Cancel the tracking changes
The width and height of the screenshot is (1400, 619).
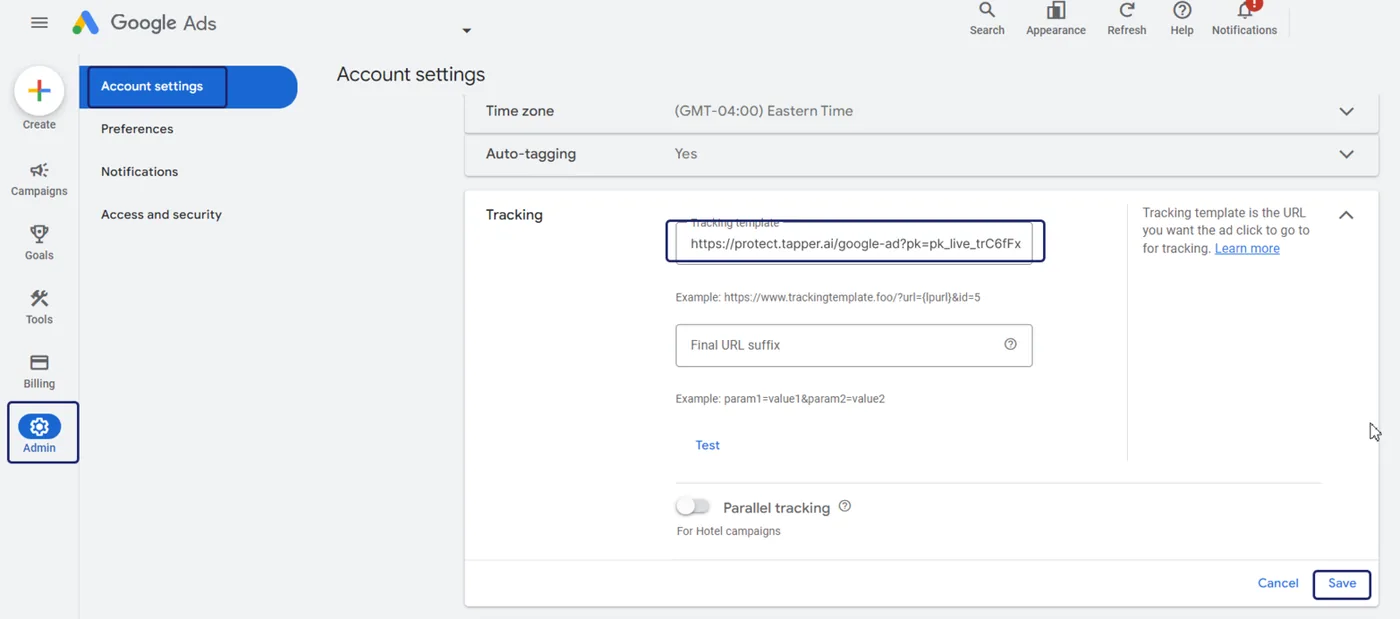point(1278,583)
